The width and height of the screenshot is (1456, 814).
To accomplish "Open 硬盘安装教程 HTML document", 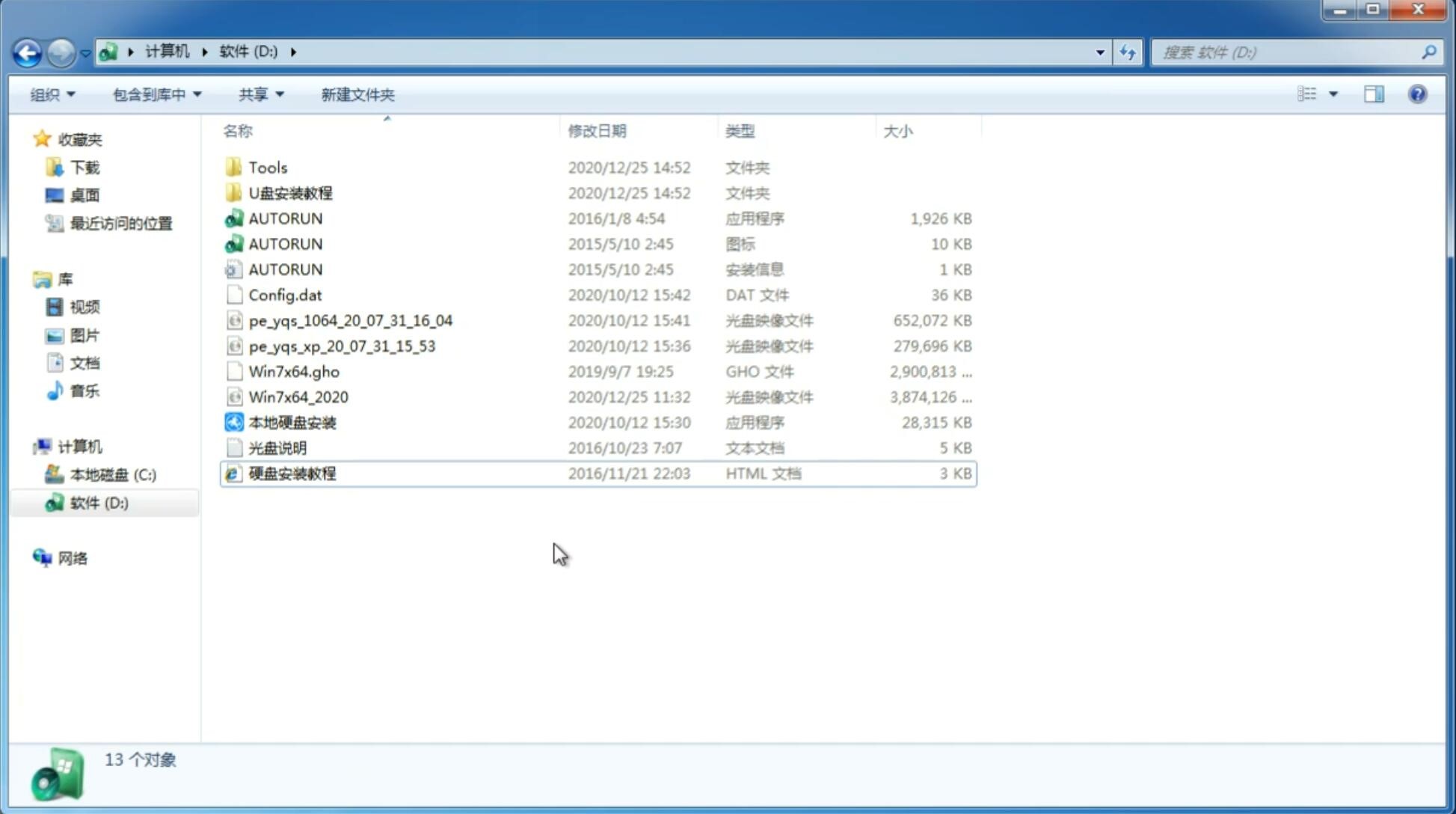I will (291, 473).
